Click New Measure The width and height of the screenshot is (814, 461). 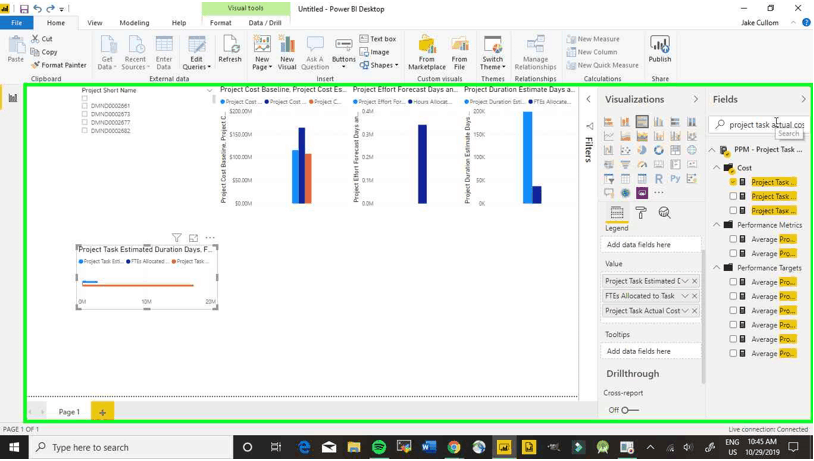pyautogui.click(x=593, y=39)
